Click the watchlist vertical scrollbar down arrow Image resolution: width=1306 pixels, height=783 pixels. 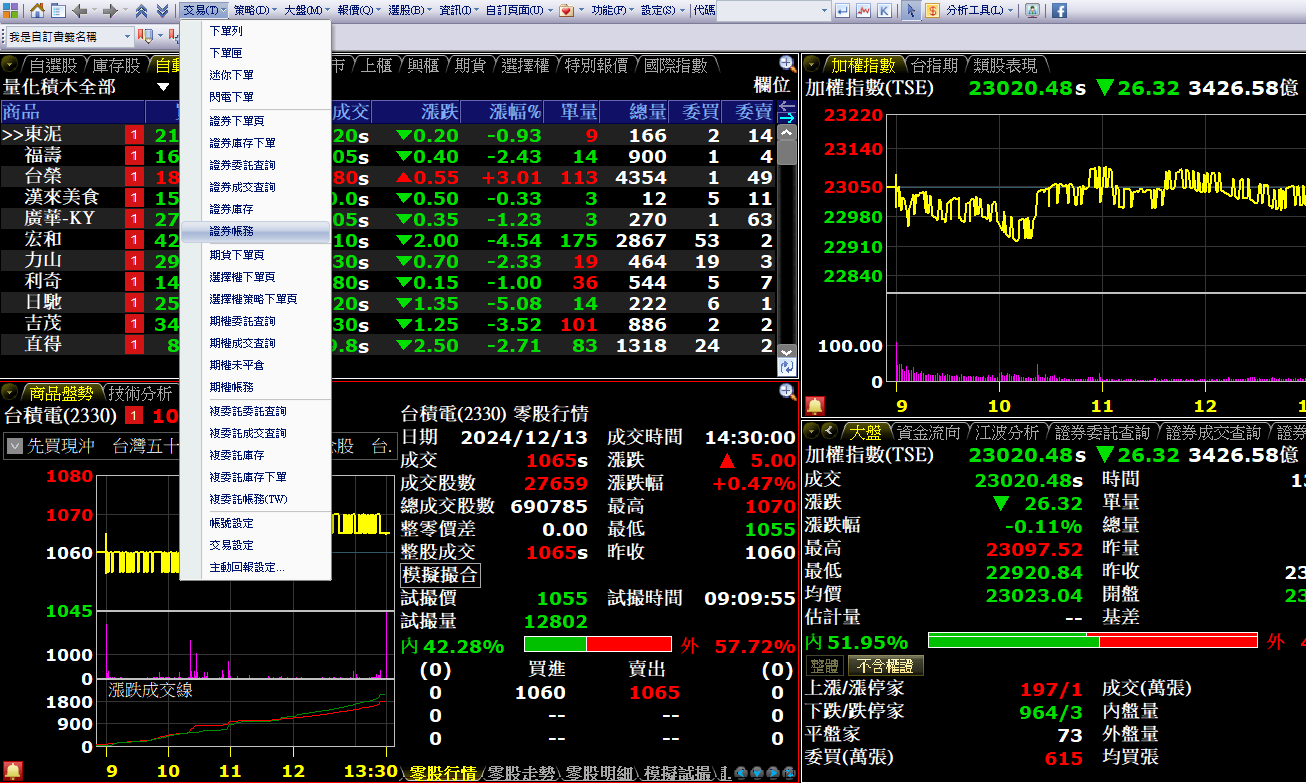(786, 352)
